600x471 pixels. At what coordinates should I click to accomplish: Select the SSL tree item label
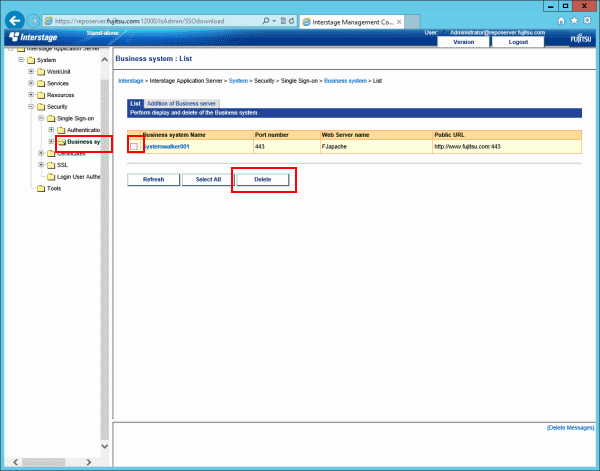tap(62, 165)
